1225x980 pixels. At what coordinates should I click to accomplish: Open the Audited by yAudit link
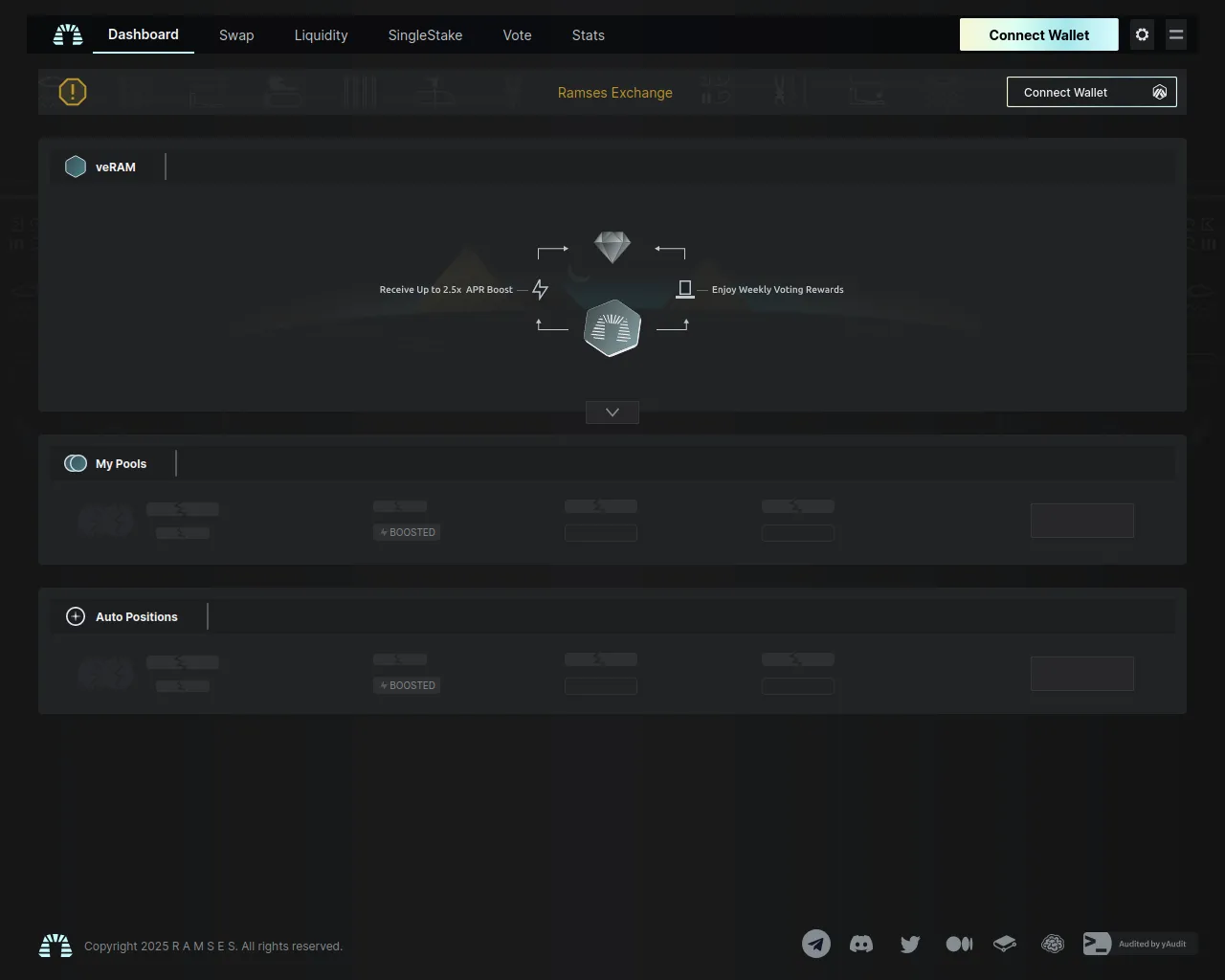click(1140, 944)
